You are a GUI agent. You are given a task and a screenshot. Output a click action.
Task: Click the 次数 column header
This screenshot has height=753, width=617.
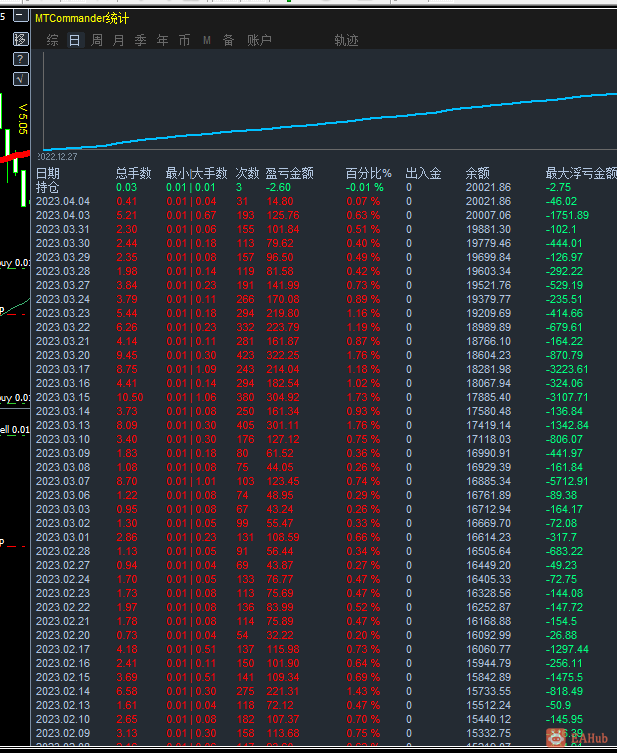click(x=247, y=173)
